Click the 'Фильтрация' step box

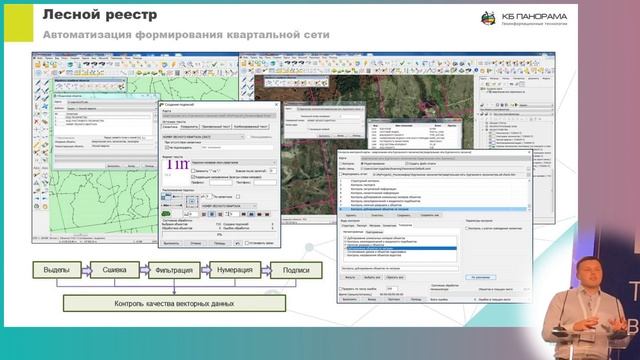coord(174,270)
